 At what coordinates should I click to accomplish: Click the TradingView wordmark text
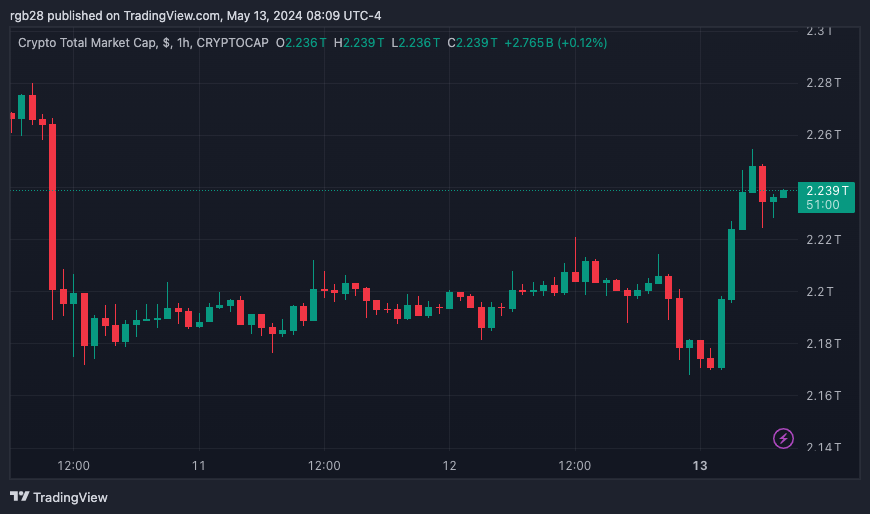pyautogui.click(x=70, y=497)
